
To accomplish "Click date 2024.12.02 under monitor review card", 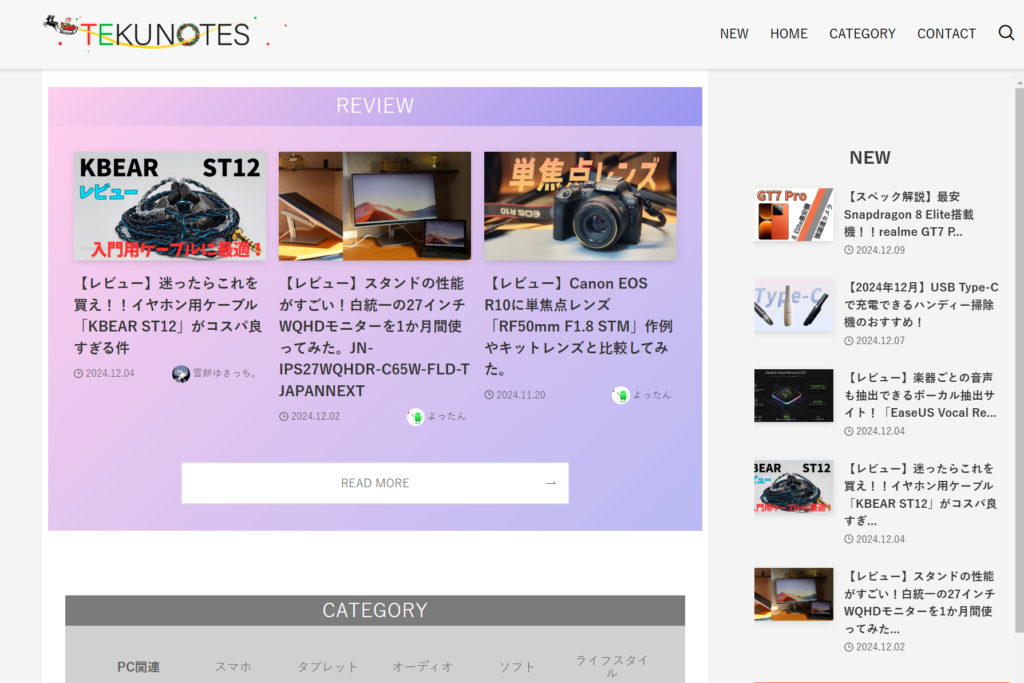I will (x=315, y=417).
